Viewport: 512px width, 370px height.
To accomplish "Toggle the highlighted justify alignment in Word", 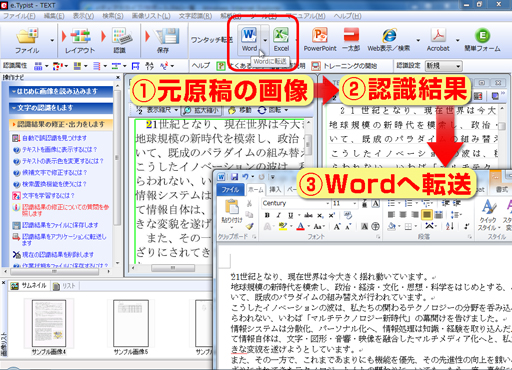I will [x=427, y=215].
